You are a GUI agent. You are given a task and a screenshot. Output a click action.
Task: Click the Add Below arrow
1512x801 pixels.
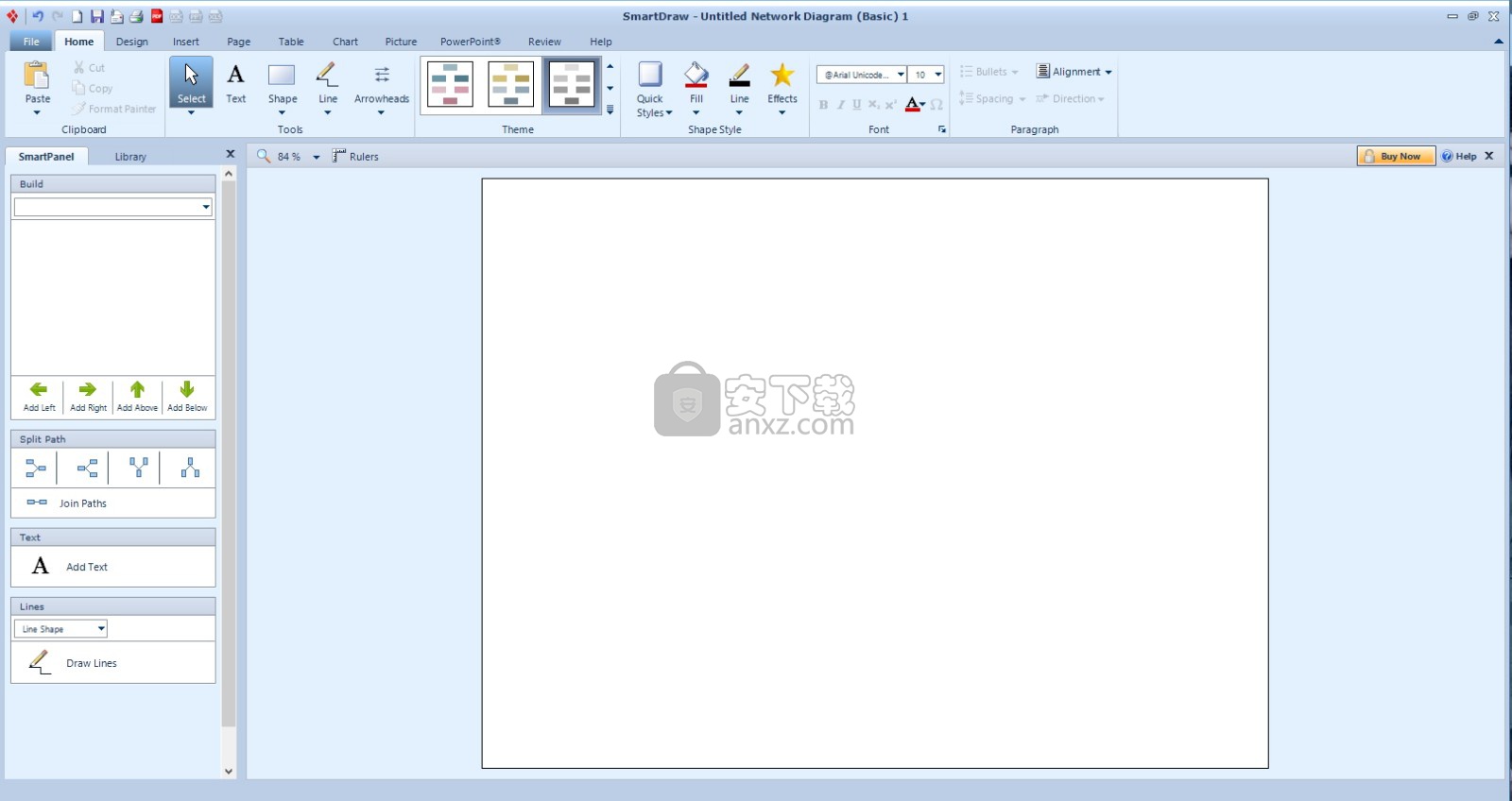pyautogui.click(x=187, y=396)
